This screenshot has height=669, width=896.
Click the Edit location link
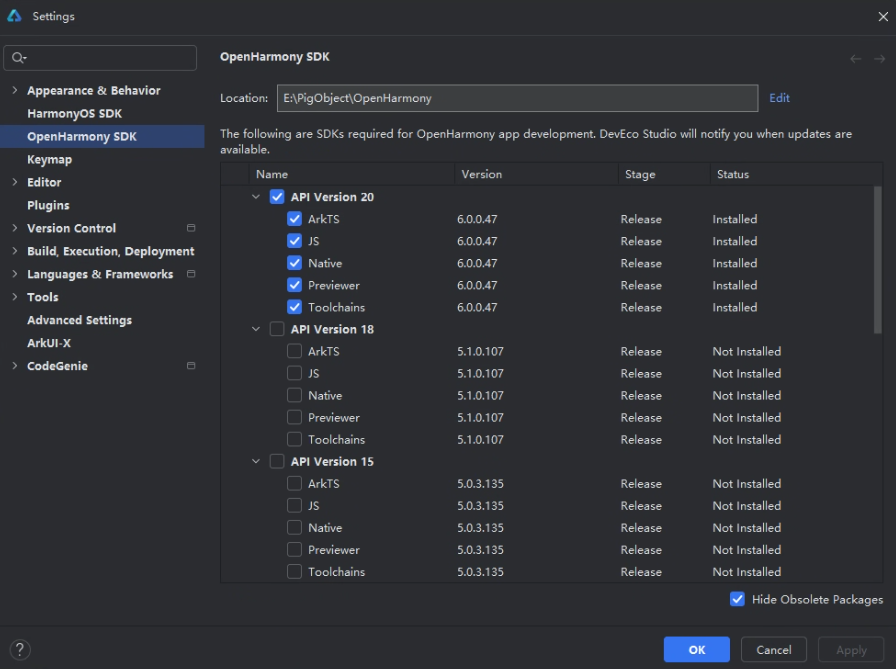pyautogui.click(x=779, y=98)
